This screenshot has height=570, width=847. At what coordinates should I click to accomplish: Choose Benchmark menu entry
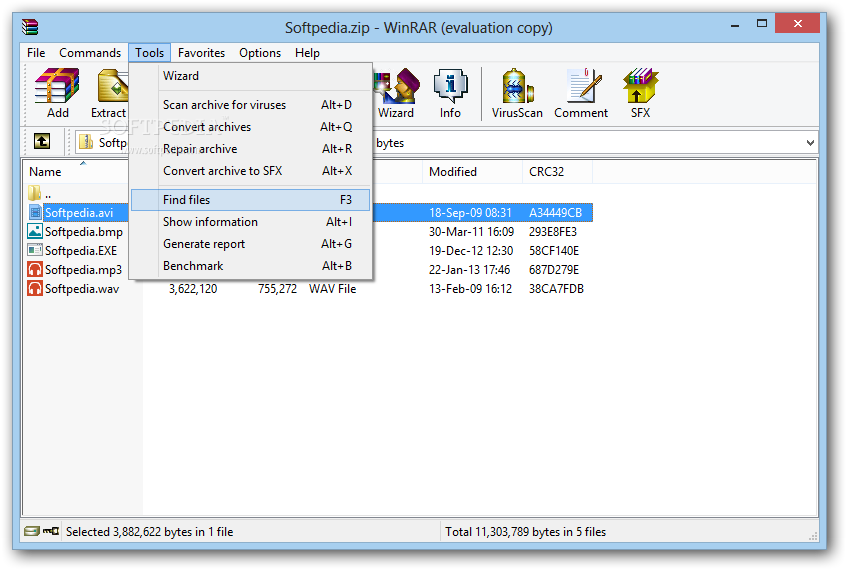(251, 266)
